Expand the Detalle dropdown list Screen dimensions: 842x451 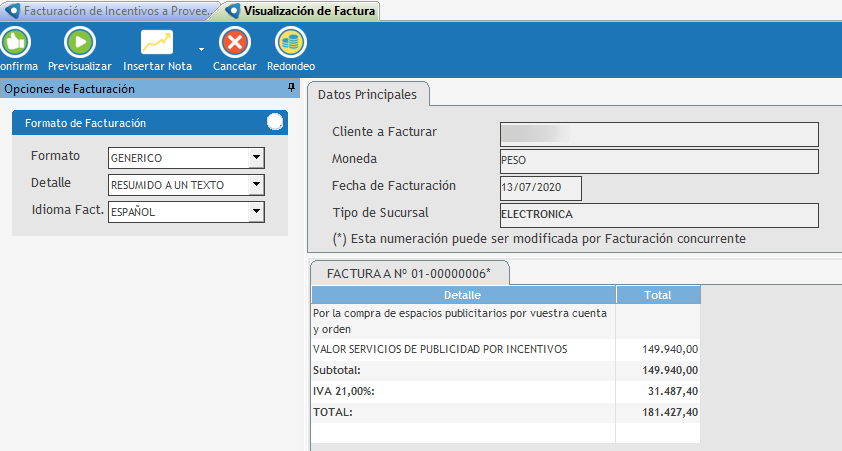click(256, 185)
